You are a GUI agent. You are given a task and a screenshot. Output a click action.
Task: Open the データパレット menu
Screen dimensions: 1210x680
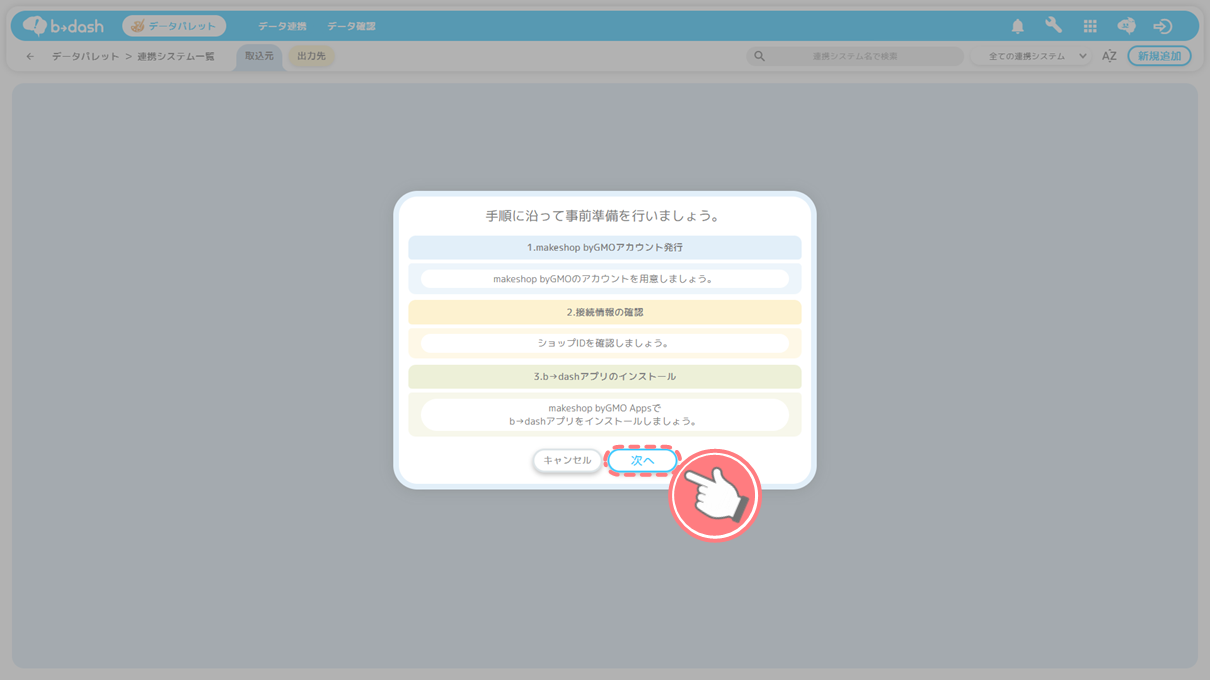(174, 26)
